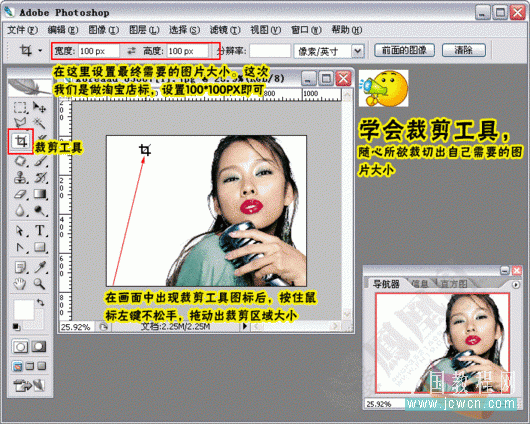
Task: Click the background color swatch
Action: 39,321
